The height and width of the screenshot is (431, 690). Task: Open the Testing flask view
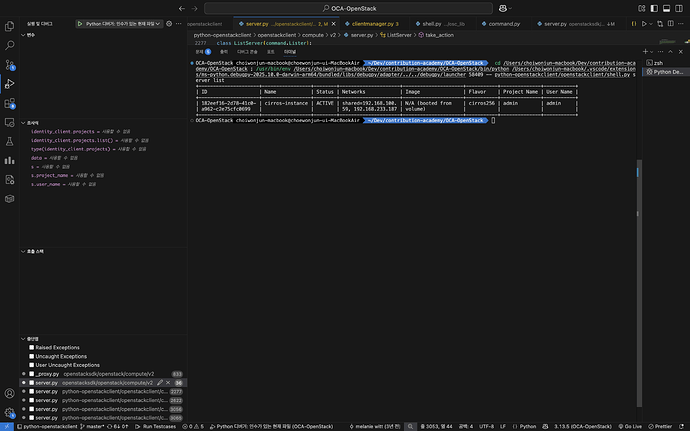[9, 141]
